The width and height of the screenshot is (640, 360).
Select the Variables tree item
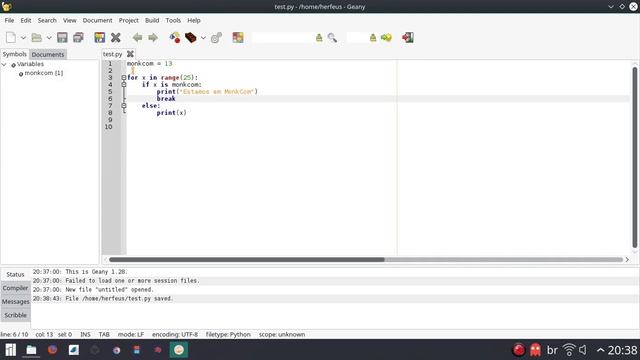click(30, 64)
